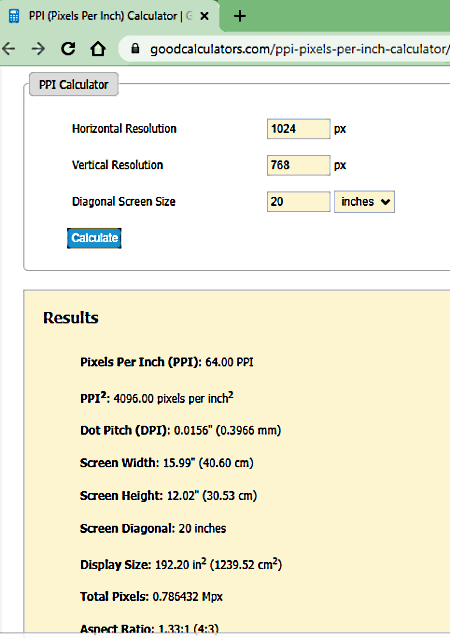Click the padlock site info icon
This screenshot has width=450, height=638.
135,49
